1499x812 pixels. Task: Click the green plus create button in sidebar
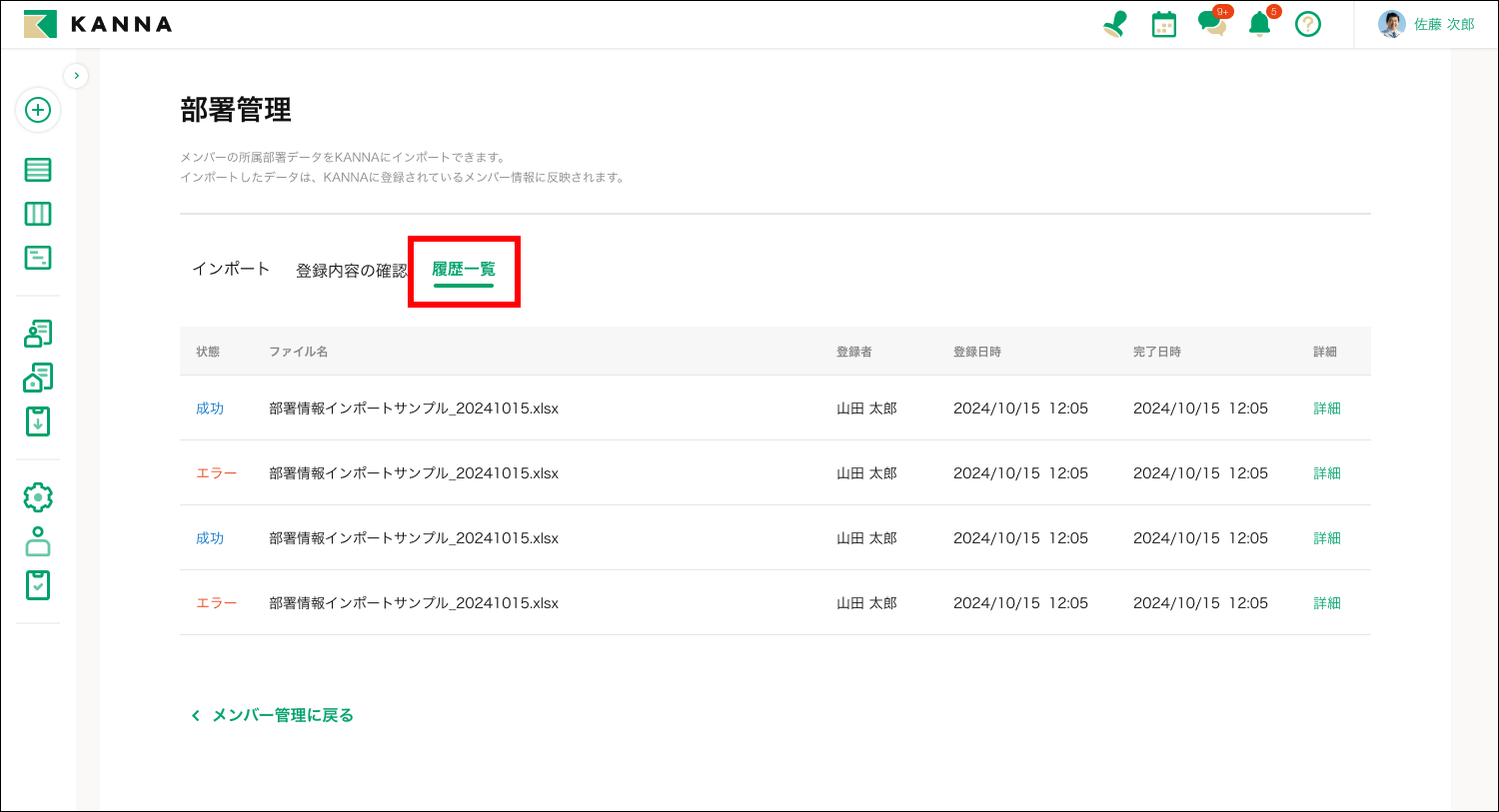pyautogui.click(x=38, y=110)
